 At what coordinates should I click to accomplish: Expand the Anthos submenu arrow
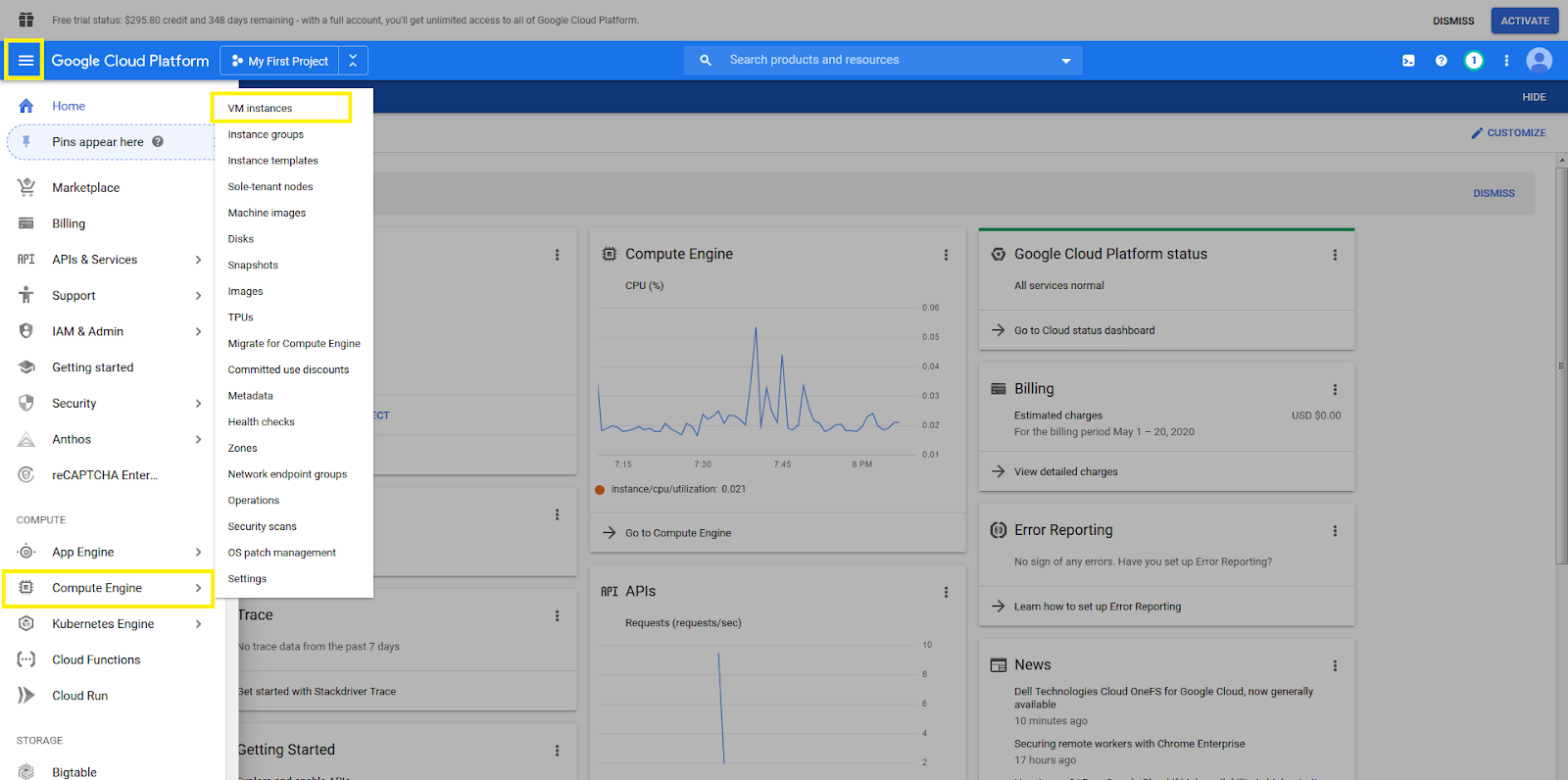[x=198, y=439]
